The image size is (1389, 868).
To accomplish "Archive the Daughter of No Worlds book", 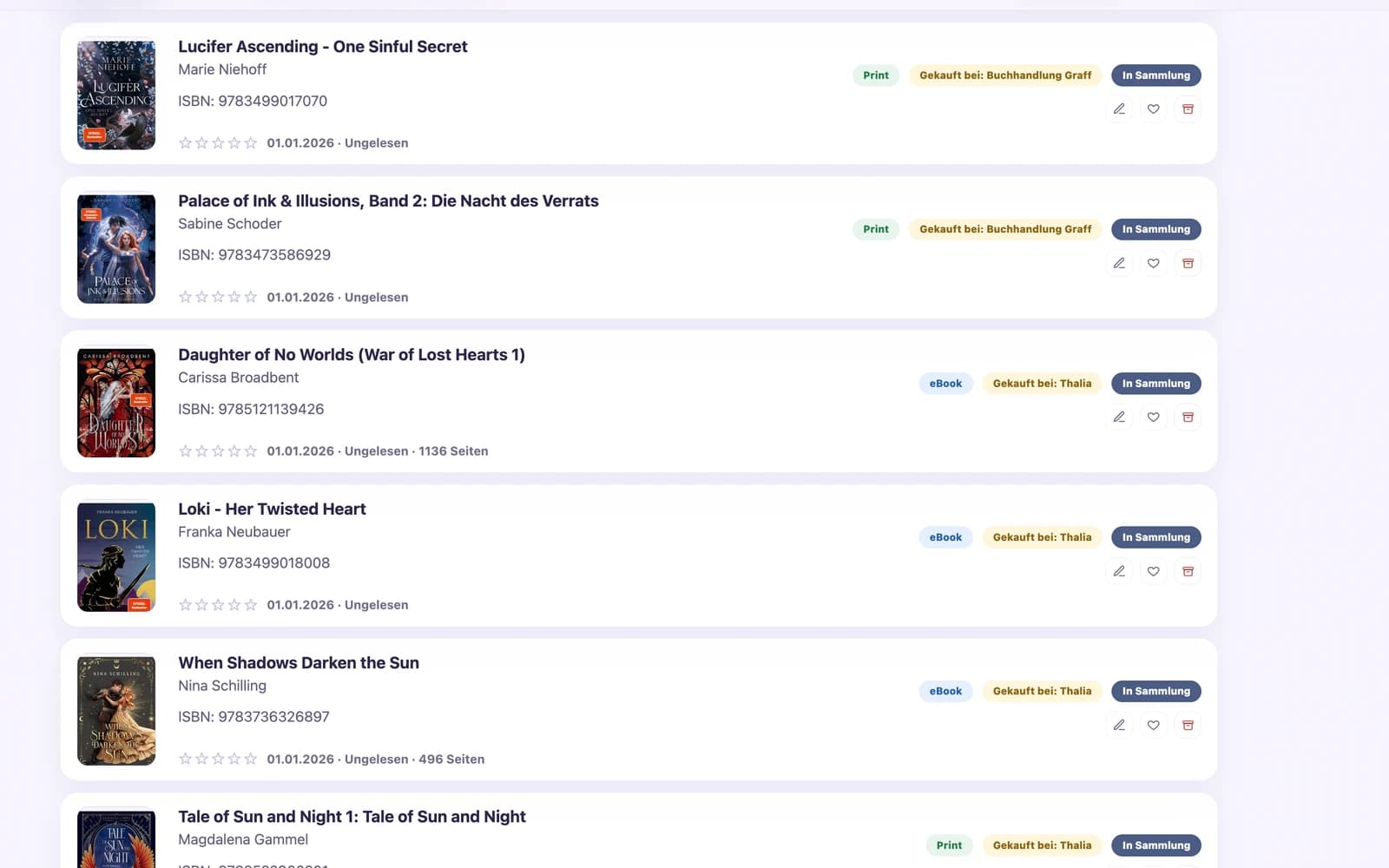I will coord(1188,418).
